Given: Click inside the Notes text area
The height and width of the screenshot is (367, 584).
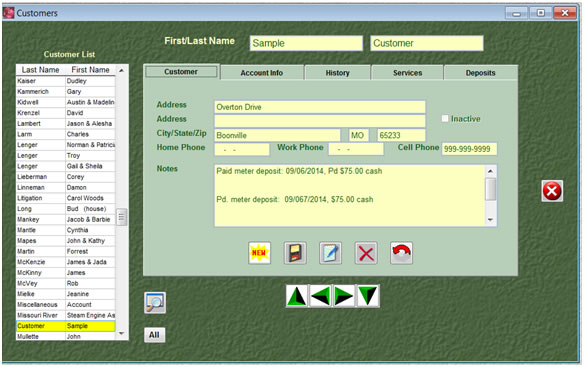Looking at the screenshot, I should pos(349,195).
